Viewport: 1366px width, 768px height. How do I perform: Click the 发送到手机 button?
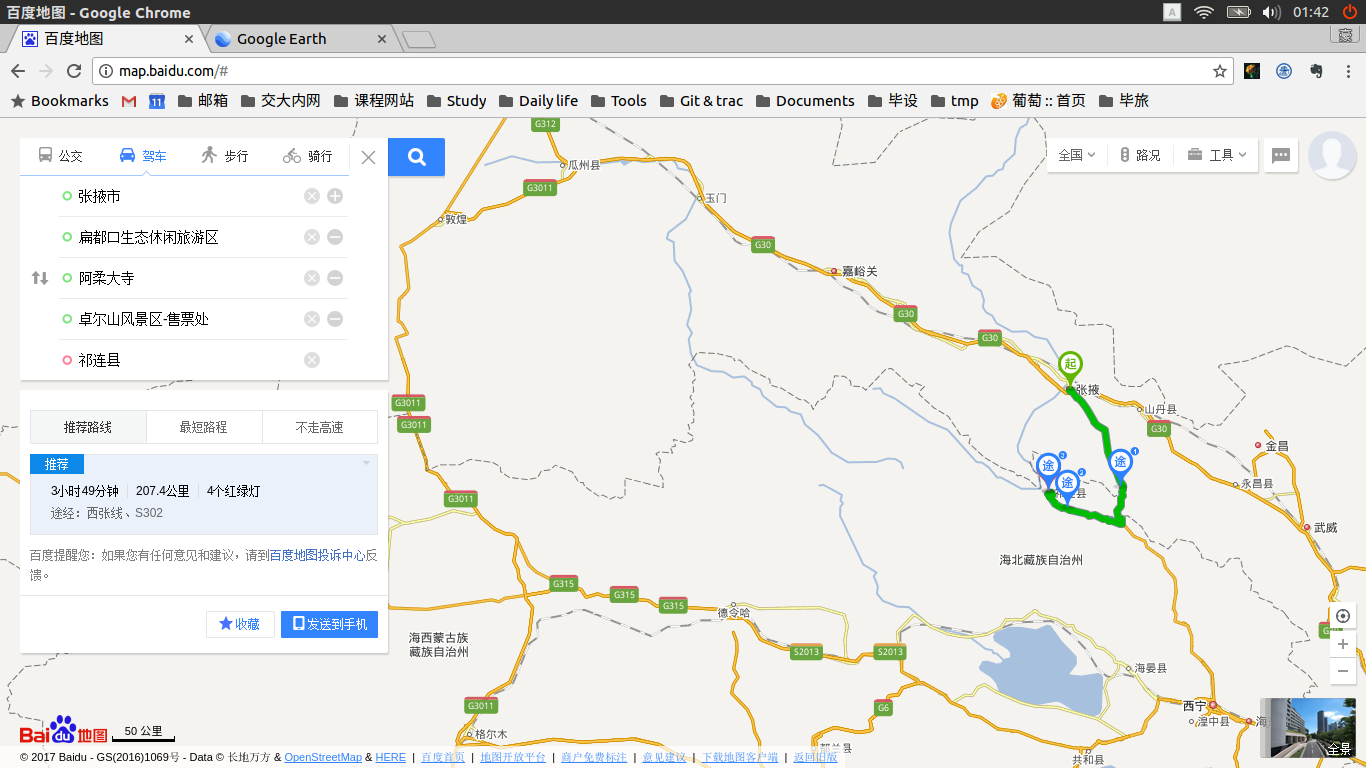329,624
